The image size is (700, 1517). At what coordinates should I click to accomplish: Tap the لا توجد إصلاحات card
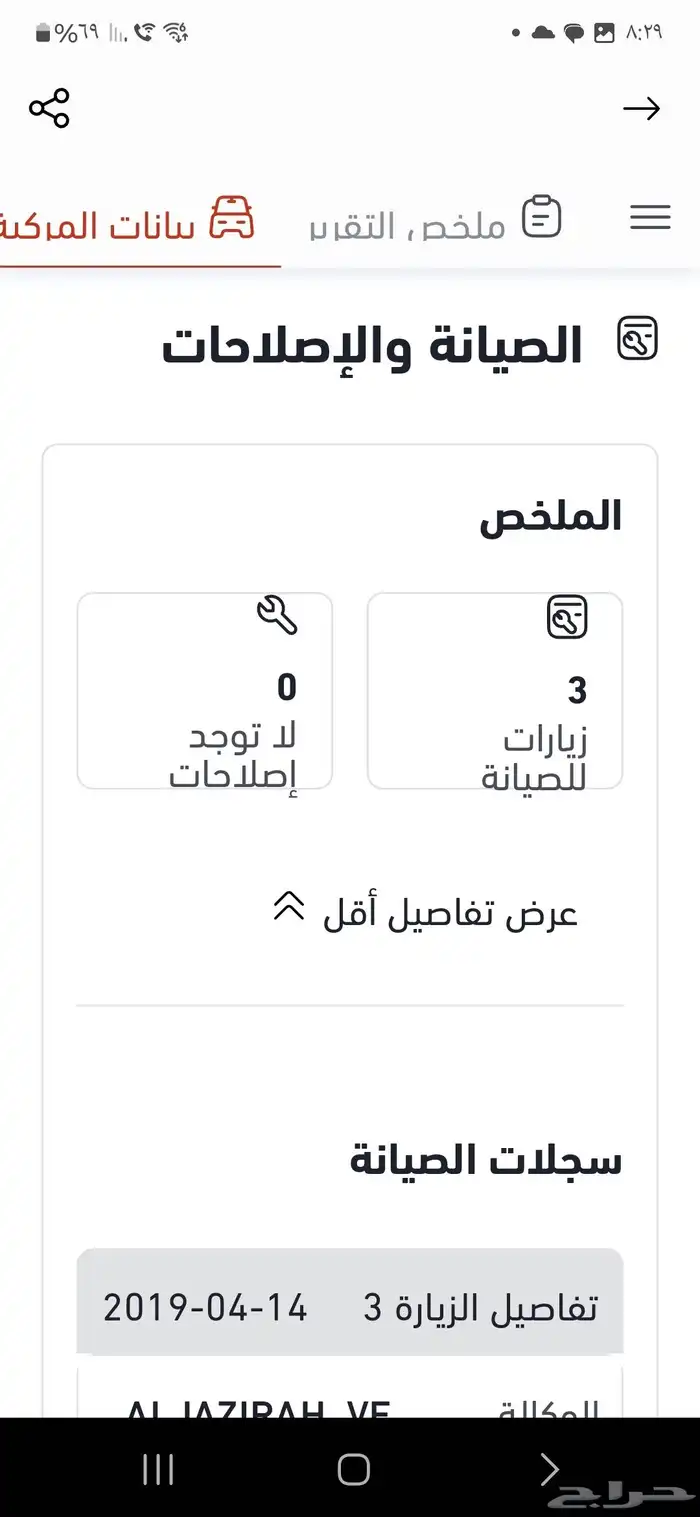pyautogui.click(x=205, y=690)
